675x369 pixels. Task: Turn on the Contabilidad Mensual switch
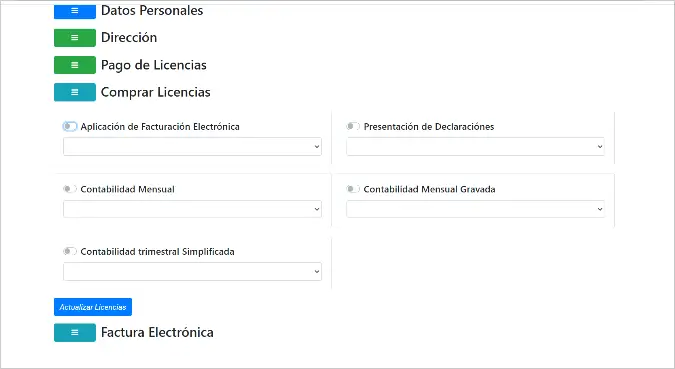(70, 189)
